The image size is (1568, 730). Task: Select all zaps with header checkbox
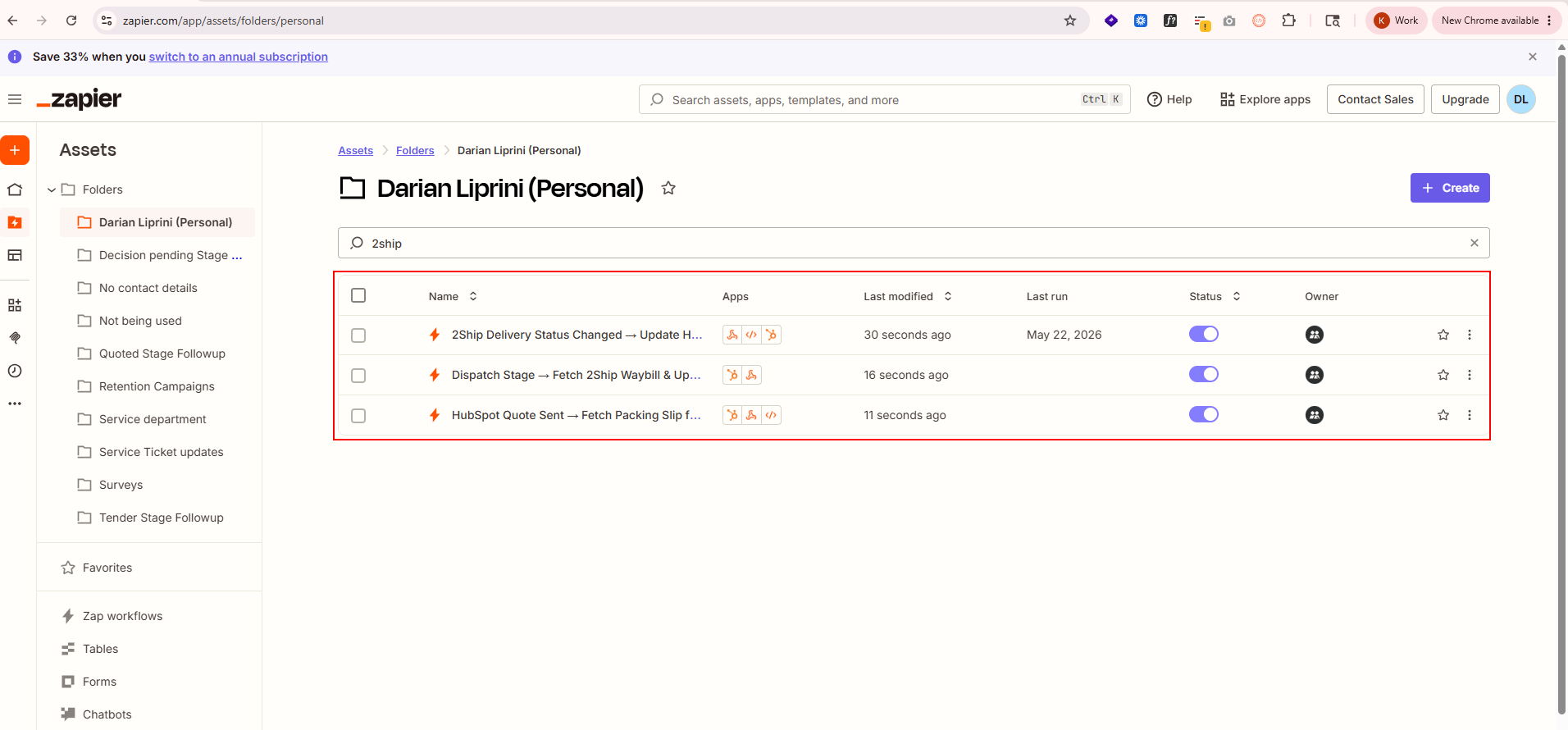(358, 295)
